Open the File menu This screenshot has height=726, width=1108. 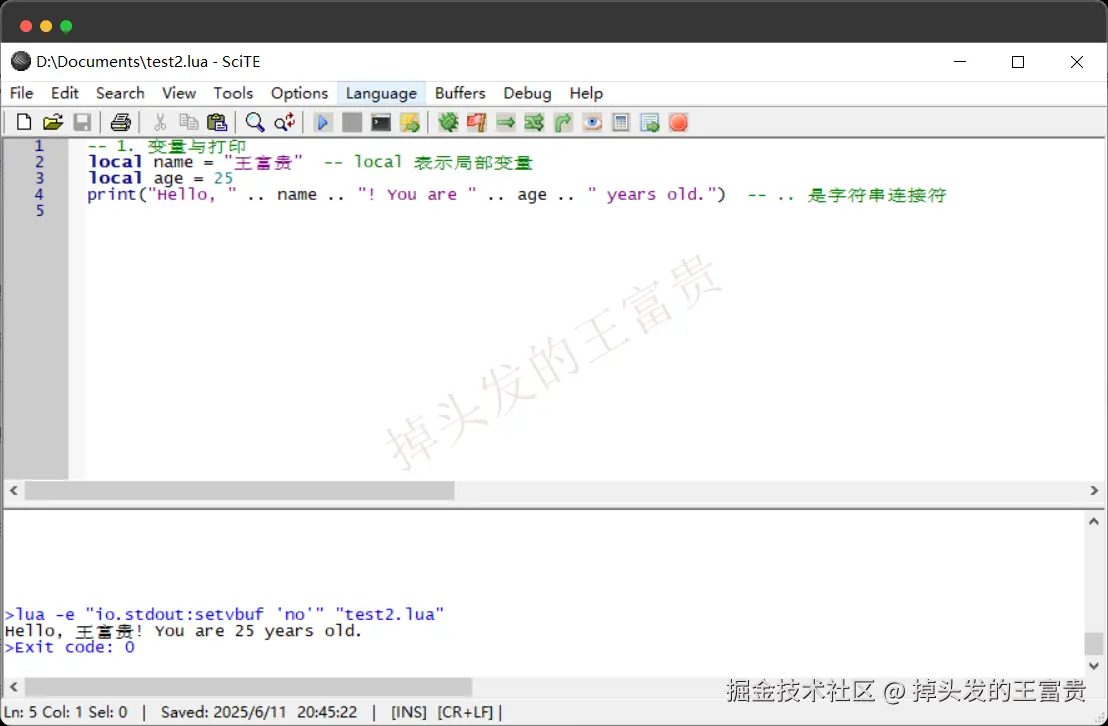point(21,93)
